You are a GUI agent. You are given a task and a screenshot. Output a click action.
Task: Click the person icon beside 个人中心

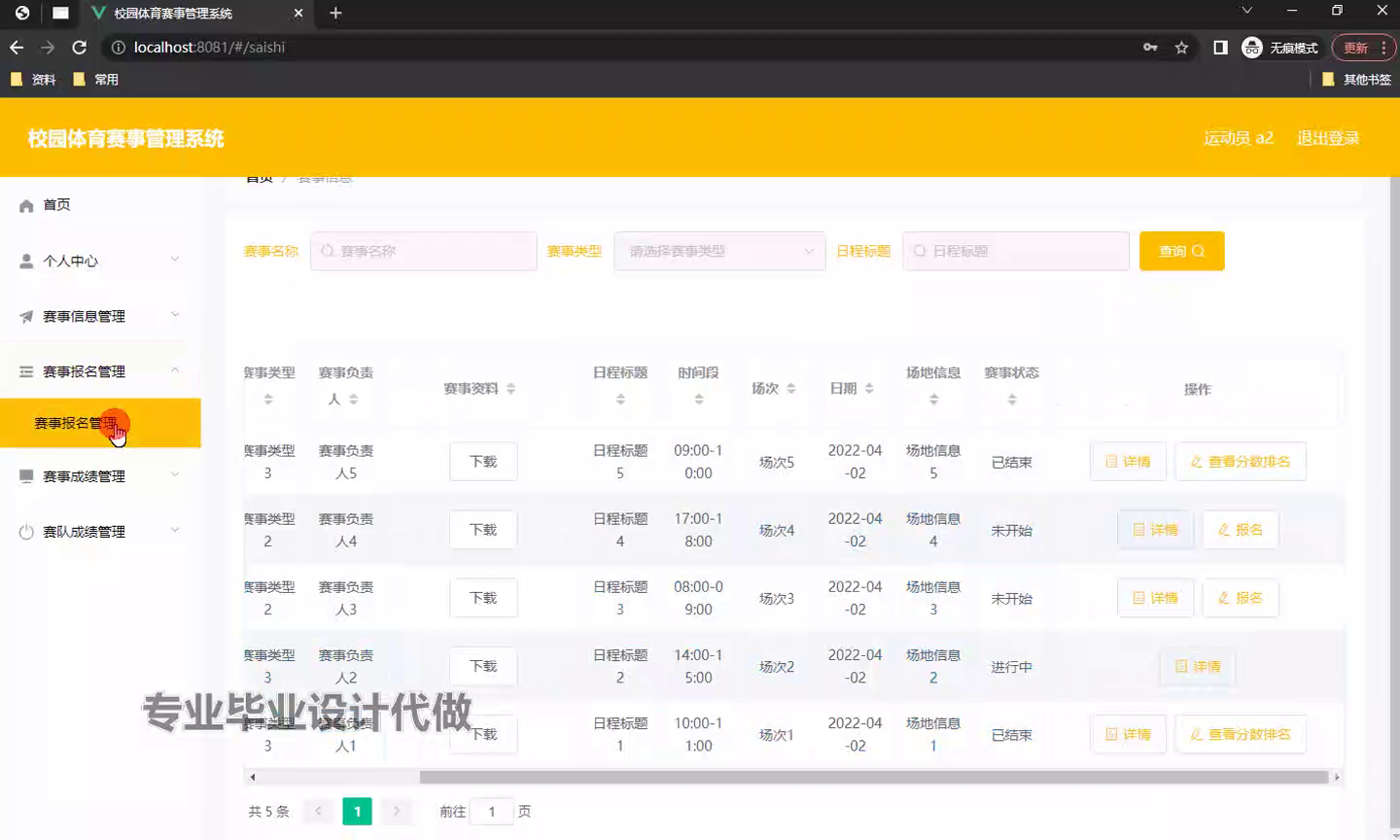[x=26, y=261]
